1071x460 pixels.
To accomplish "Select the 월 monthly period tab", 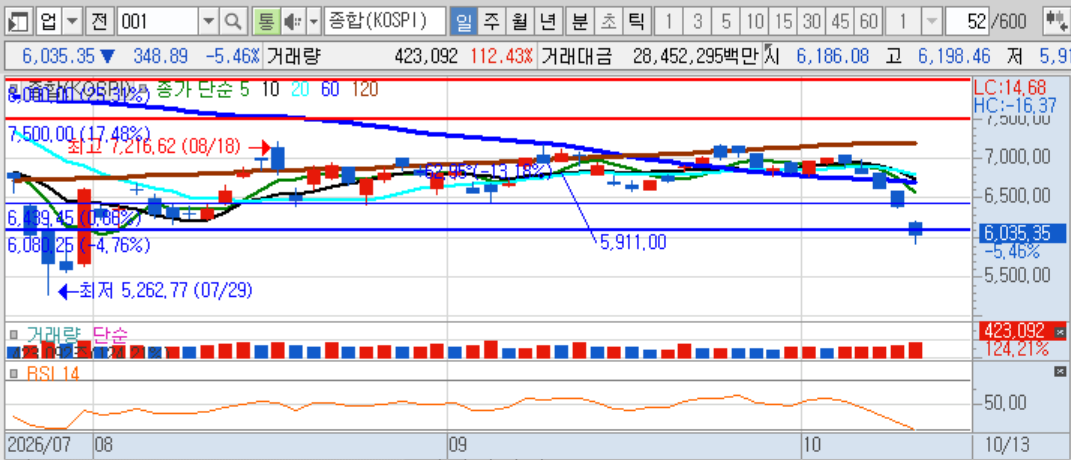I will pos(520,23).
